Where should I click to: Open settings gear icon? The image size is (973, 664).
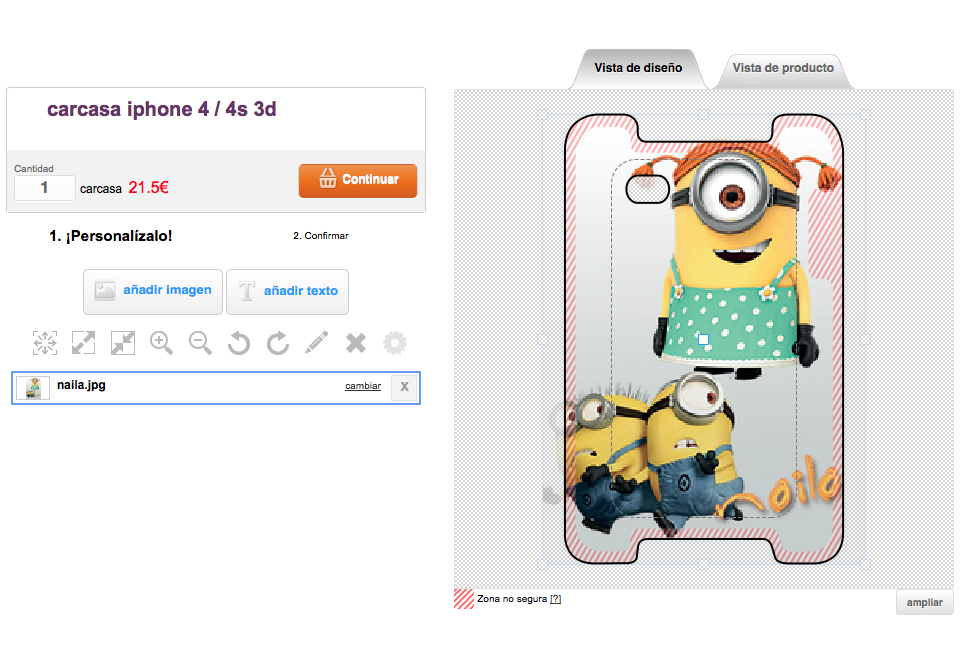tap(395, 343)
